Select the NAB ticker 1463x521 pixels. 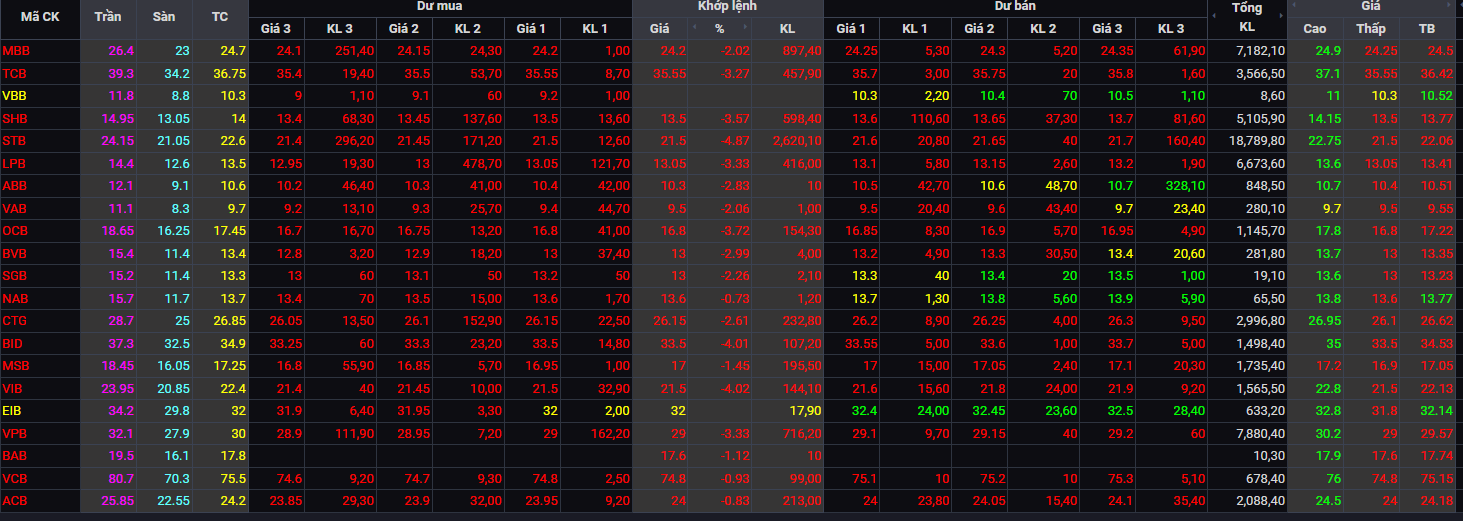[x=15, y=298]
